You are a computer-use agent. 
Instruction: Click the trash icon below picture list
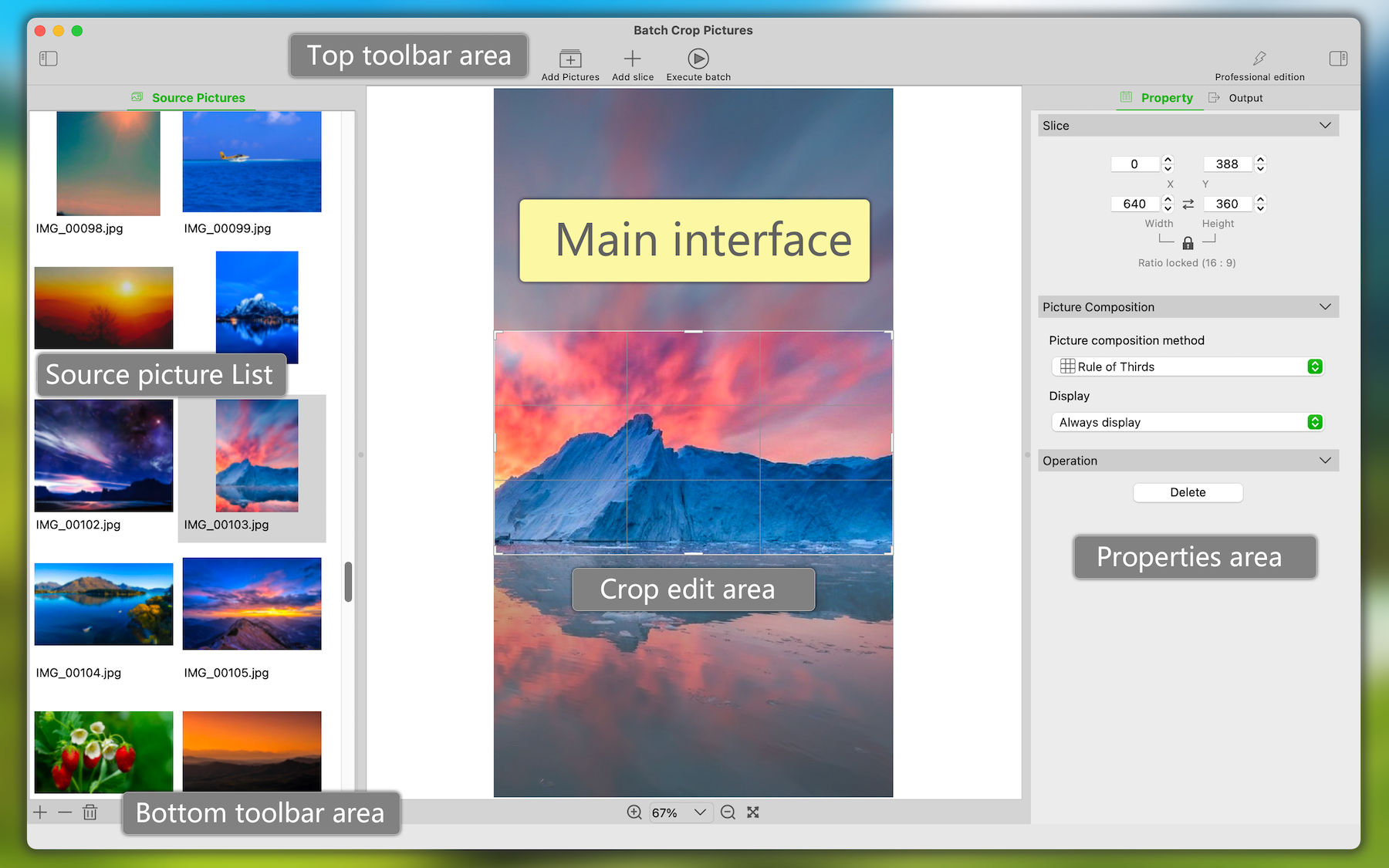point(90,812)
